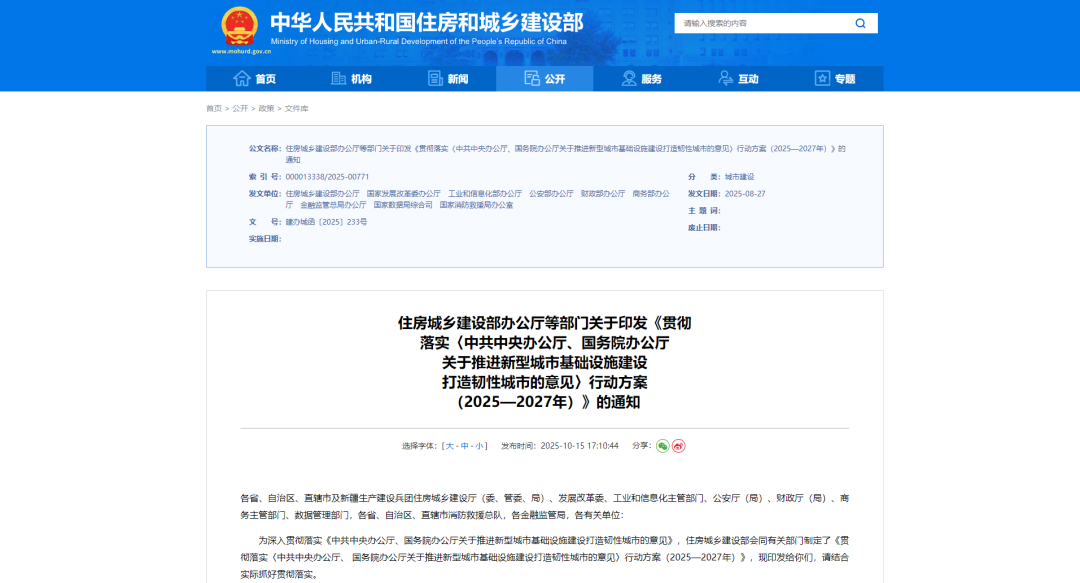Share the article via WeChat icon
Image resolution: width=1080 pixels, height=583 pixels.
coord(662,446)
